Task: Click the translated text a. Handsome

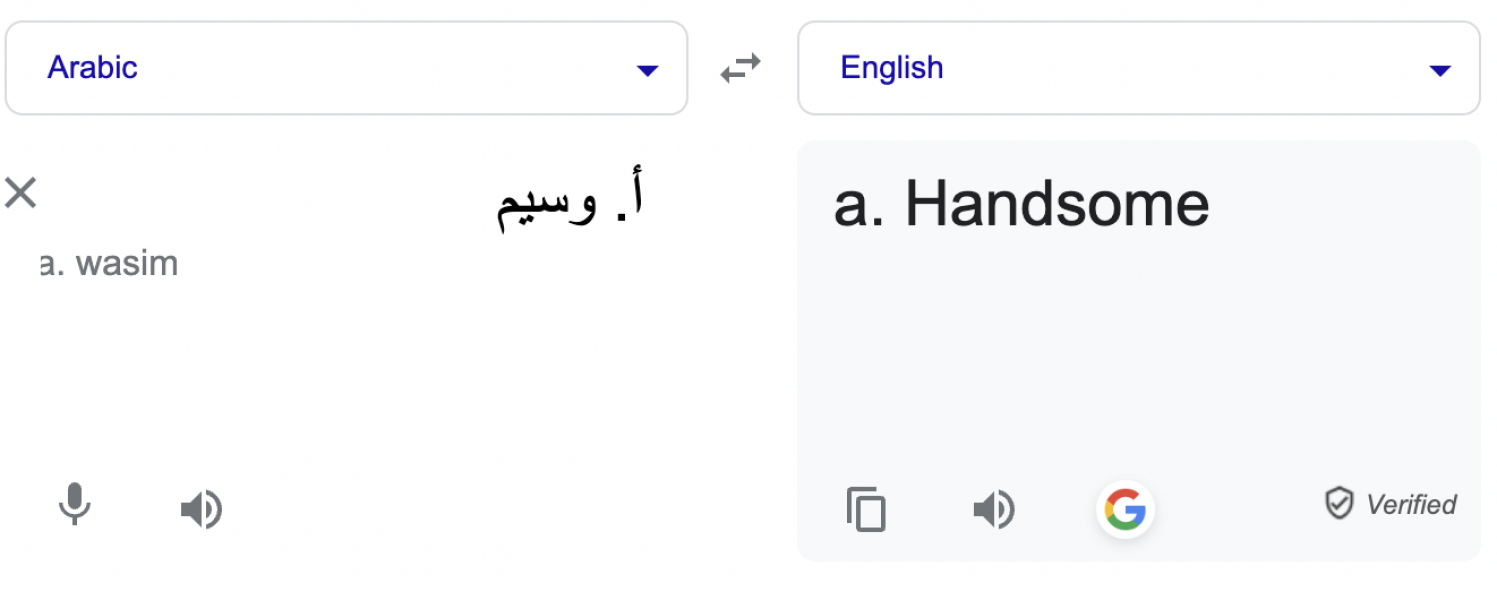Action: [x=1019, y=204]
